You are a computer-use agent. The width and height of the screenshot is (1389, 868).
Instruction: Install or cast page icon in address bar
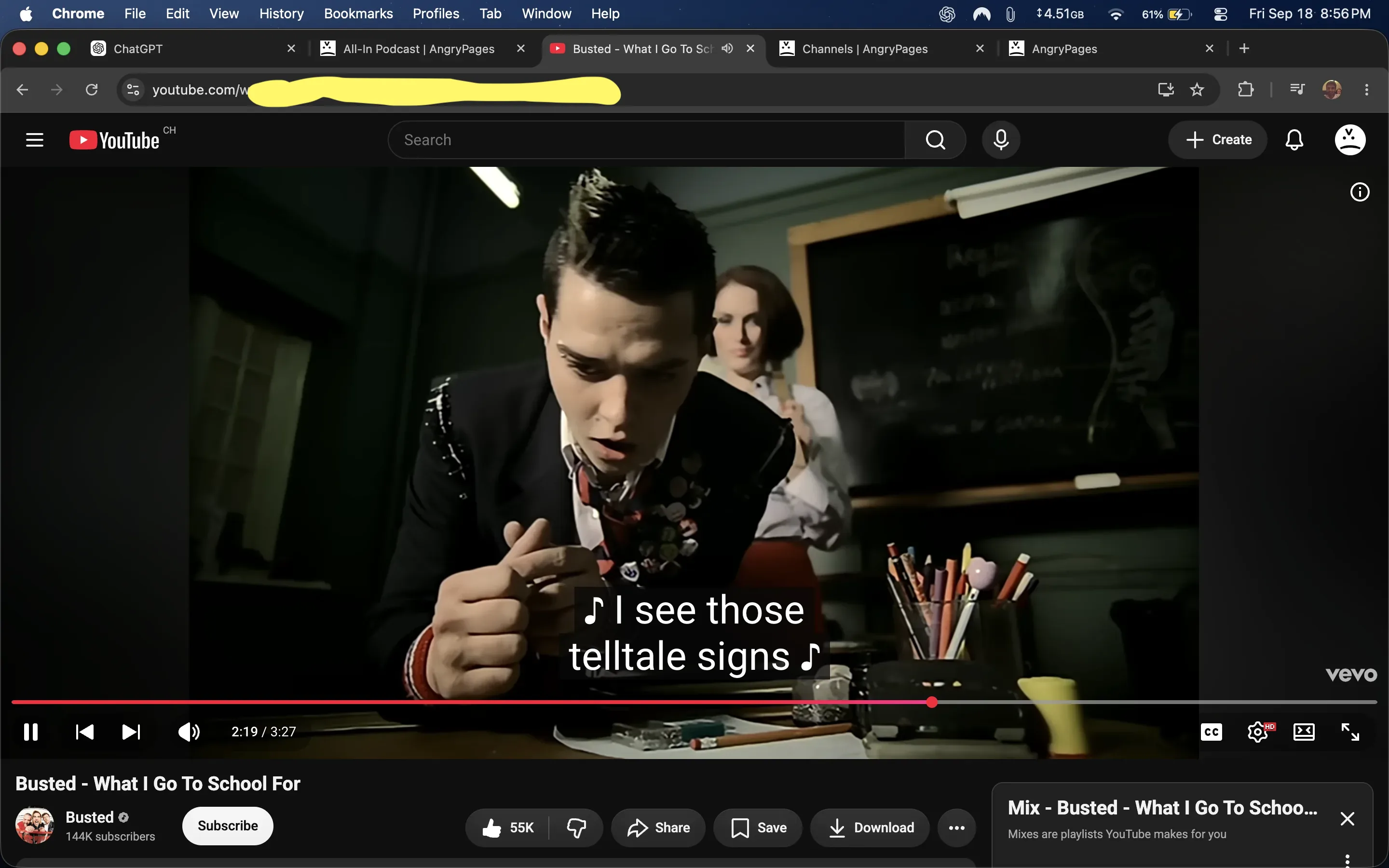pos(1166,90)
